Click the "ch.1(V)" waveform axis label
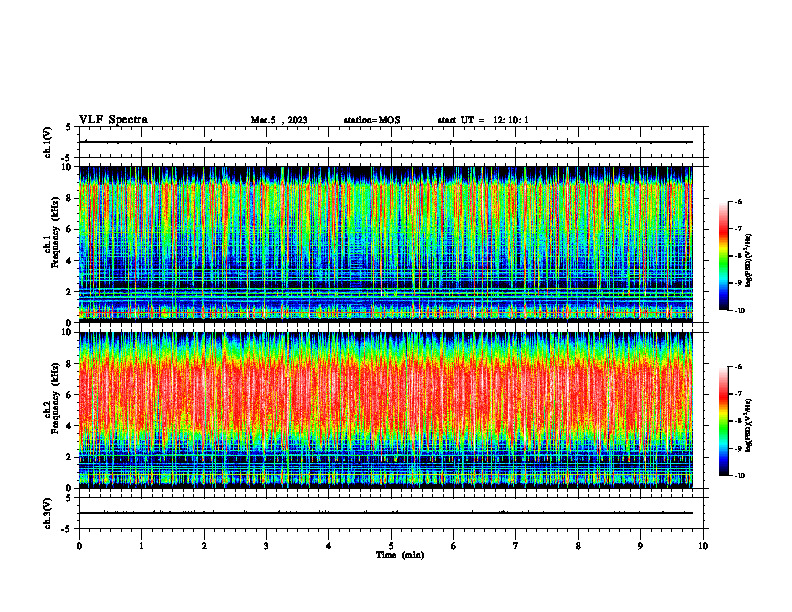Screen dimensions: 792x612 (47, 142)
